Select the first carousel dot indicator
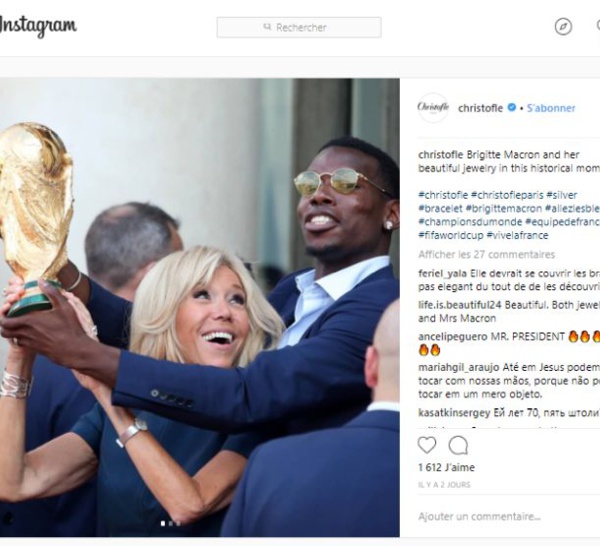Viewport: 600px width, 546px height. point(163,523)
